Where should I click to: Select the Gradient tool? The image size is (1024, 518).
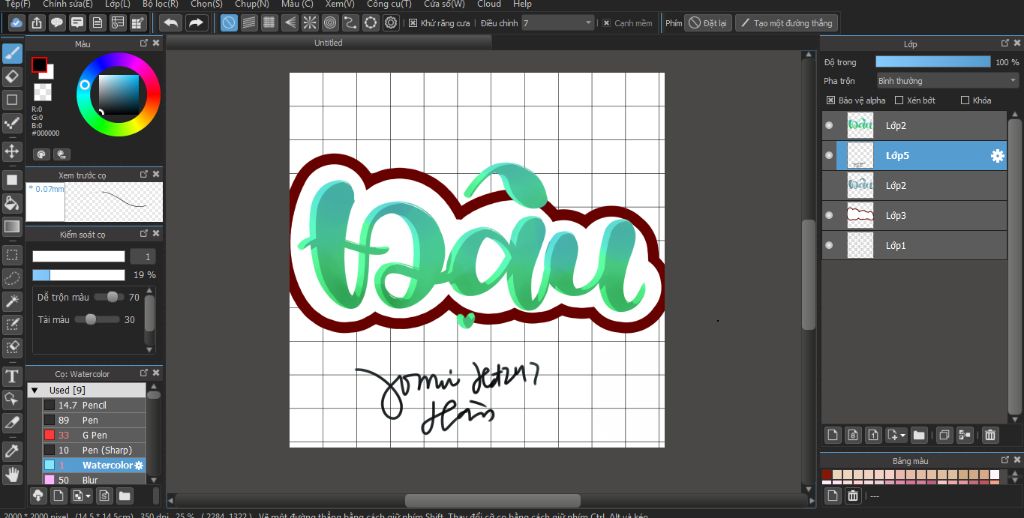[12, 227]
